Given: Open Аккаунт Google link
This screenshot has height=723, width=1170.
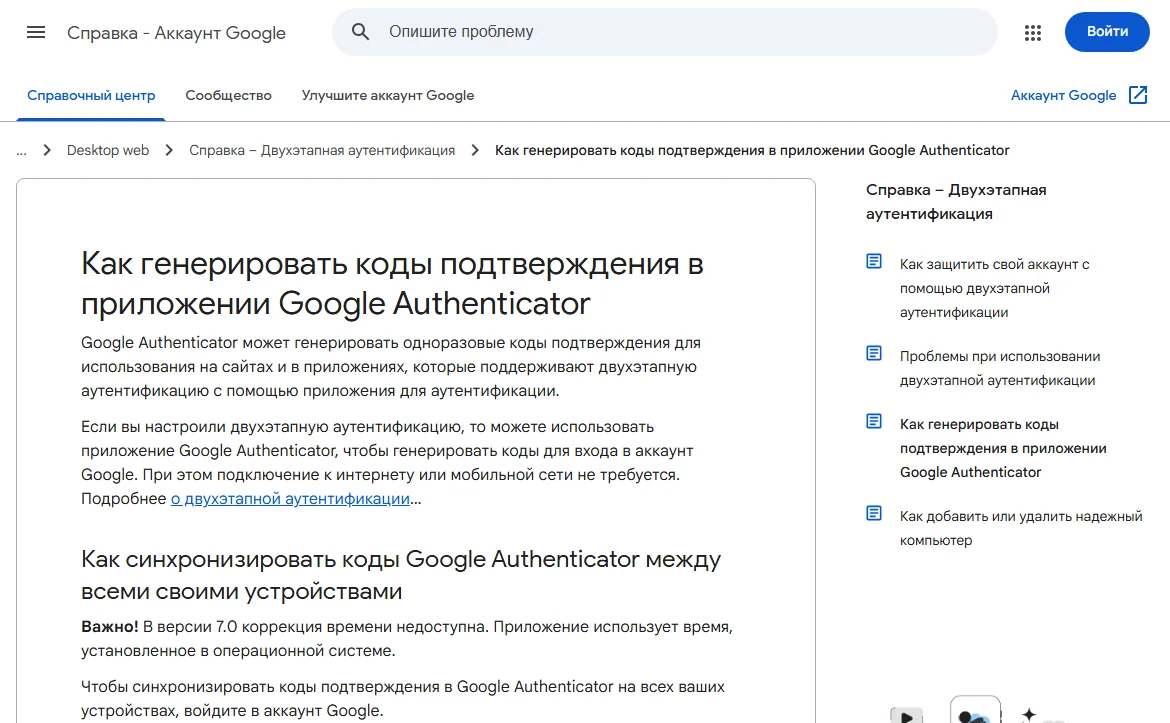Looking at the screenshot, I should pos(1063,96).
